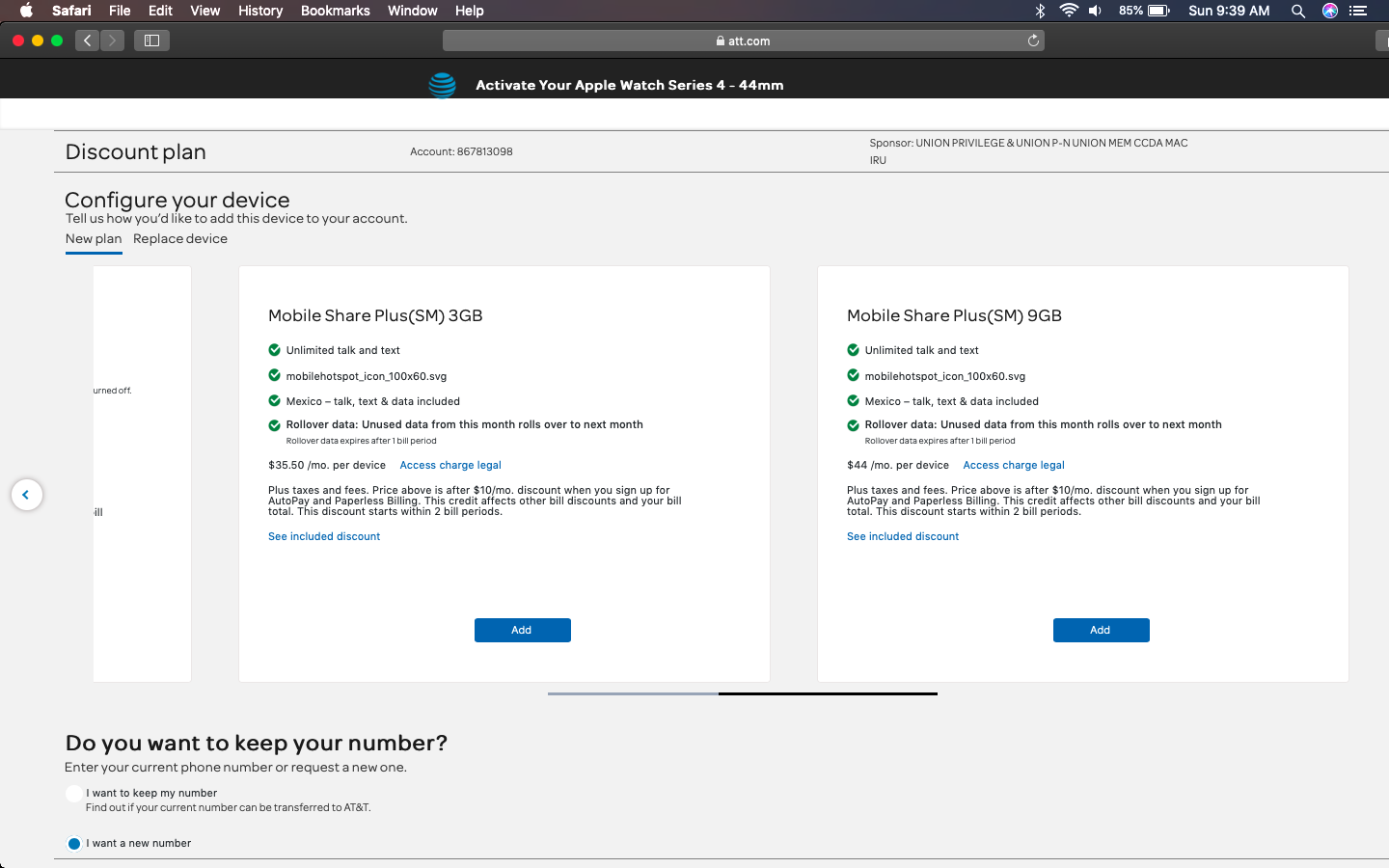Viewport: 1389px width, 868px height.
Task: Open the View menu
Action: [x=205, y=11]
